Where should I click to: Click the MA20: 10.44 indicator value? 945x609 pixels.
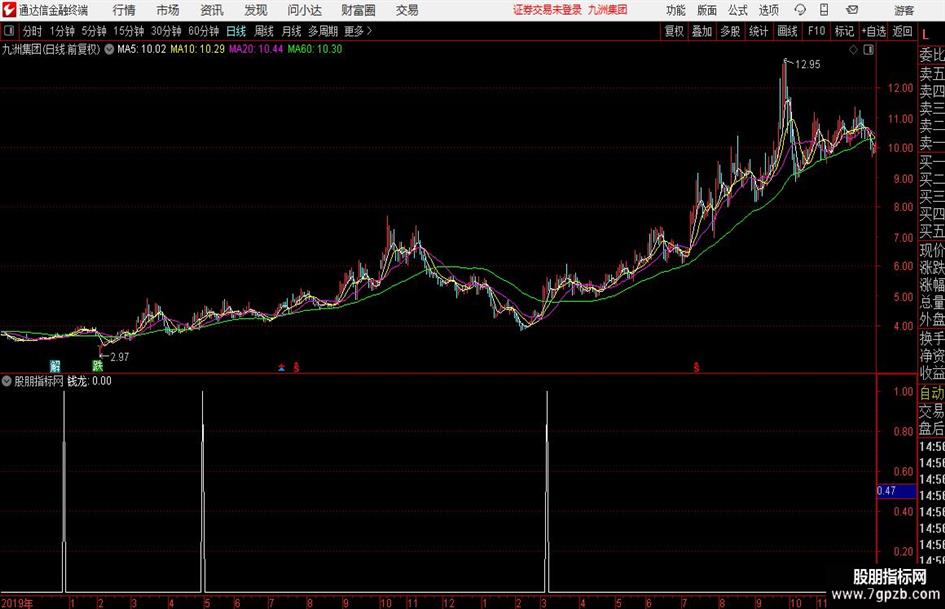coord(256,49)
